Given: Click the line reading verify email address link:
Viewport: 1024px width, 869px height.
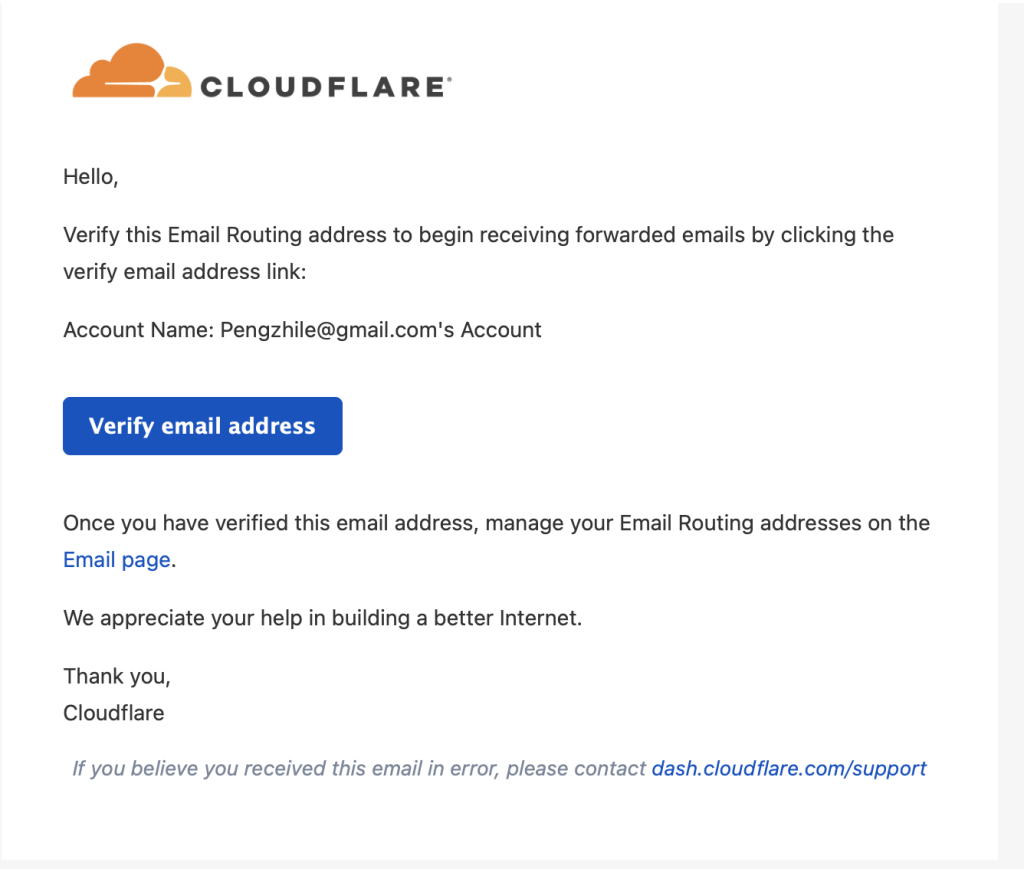Looking at the screenshot, I should point(185,272).
